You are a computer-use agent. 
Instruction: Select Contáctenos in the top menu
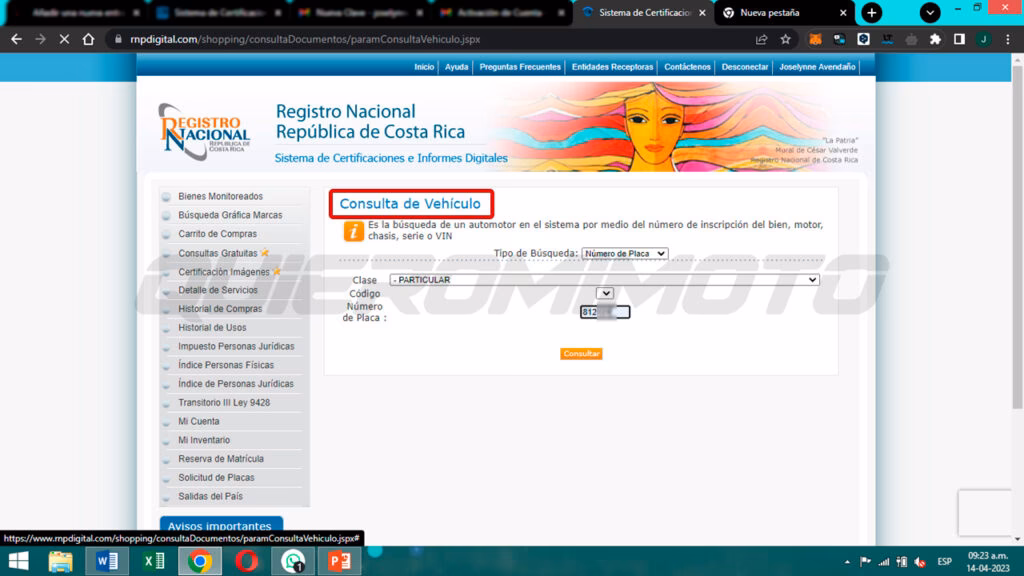pyautogui.click(x=687, y=67)
